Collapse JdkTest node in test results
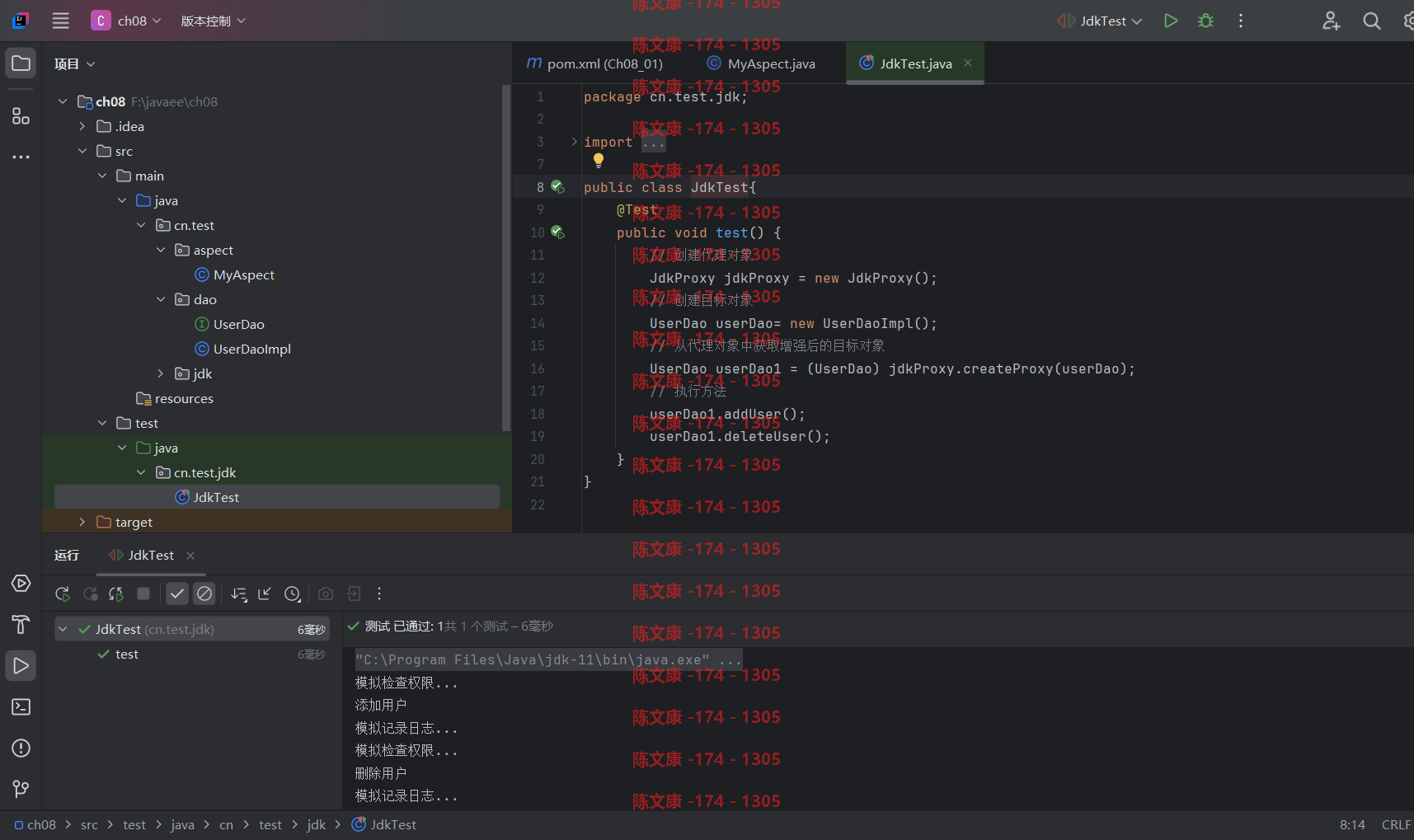1414x840 pixels. click(x=63, y=629)
